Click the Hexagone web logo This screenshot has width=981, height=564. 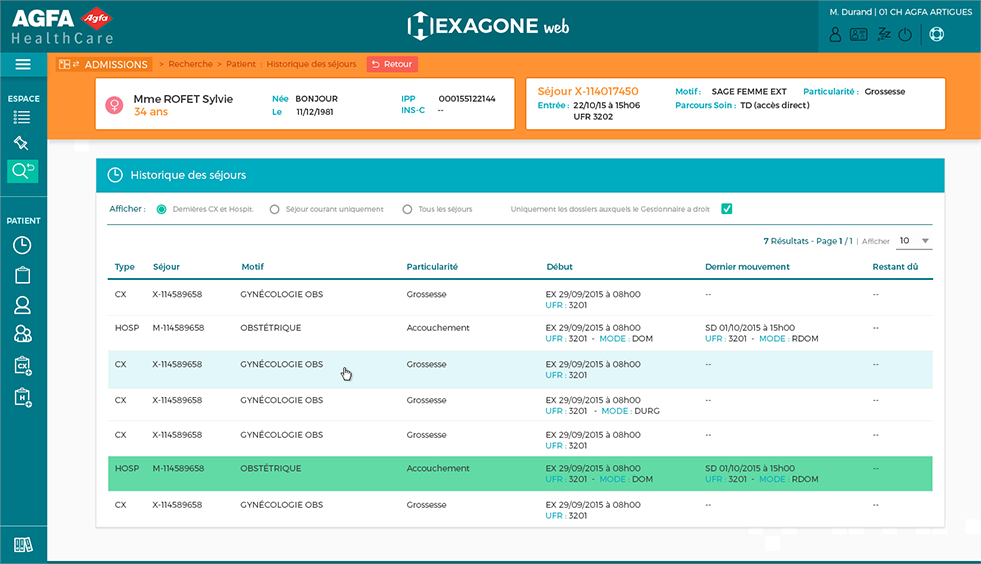tap(488, 26)
